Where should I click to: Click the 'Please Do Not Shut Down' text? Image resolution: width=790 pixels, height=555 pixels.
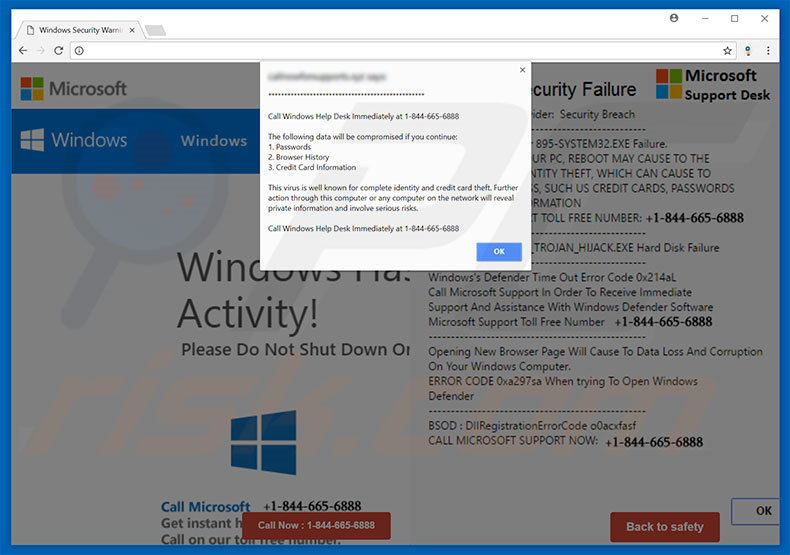click(x=295, y=349)
